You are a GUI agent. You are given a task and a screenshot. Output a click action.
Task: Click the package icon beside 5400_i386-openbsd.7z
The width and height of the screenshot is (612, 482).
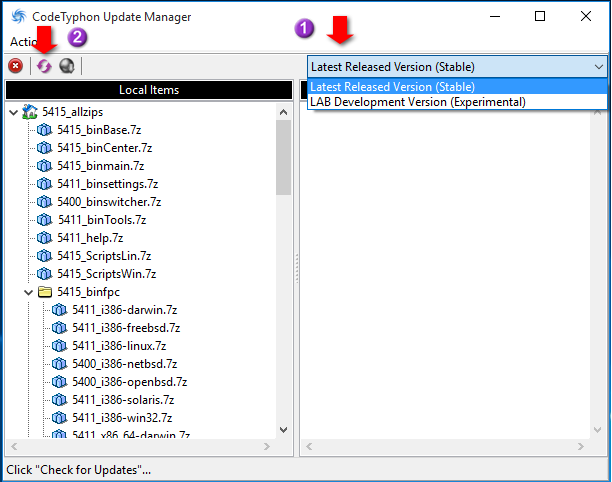(x=59, y=382)
